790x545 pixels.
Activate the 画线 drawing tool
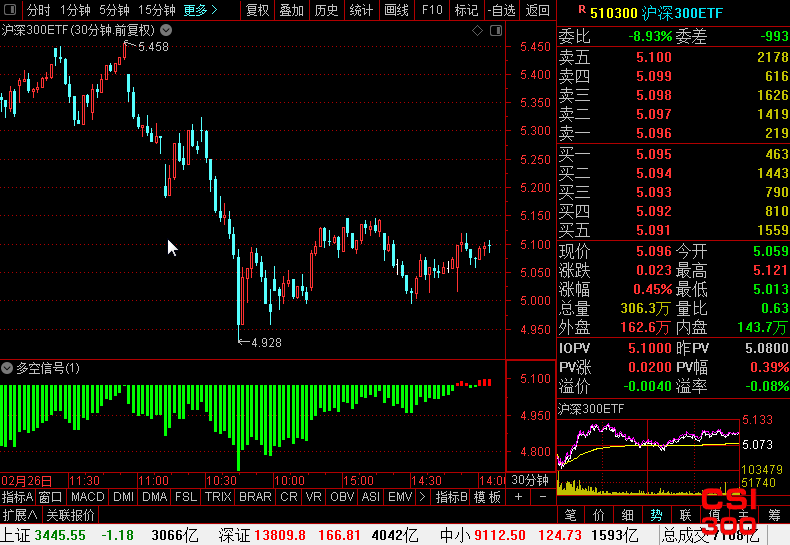[x=396, y=10]
